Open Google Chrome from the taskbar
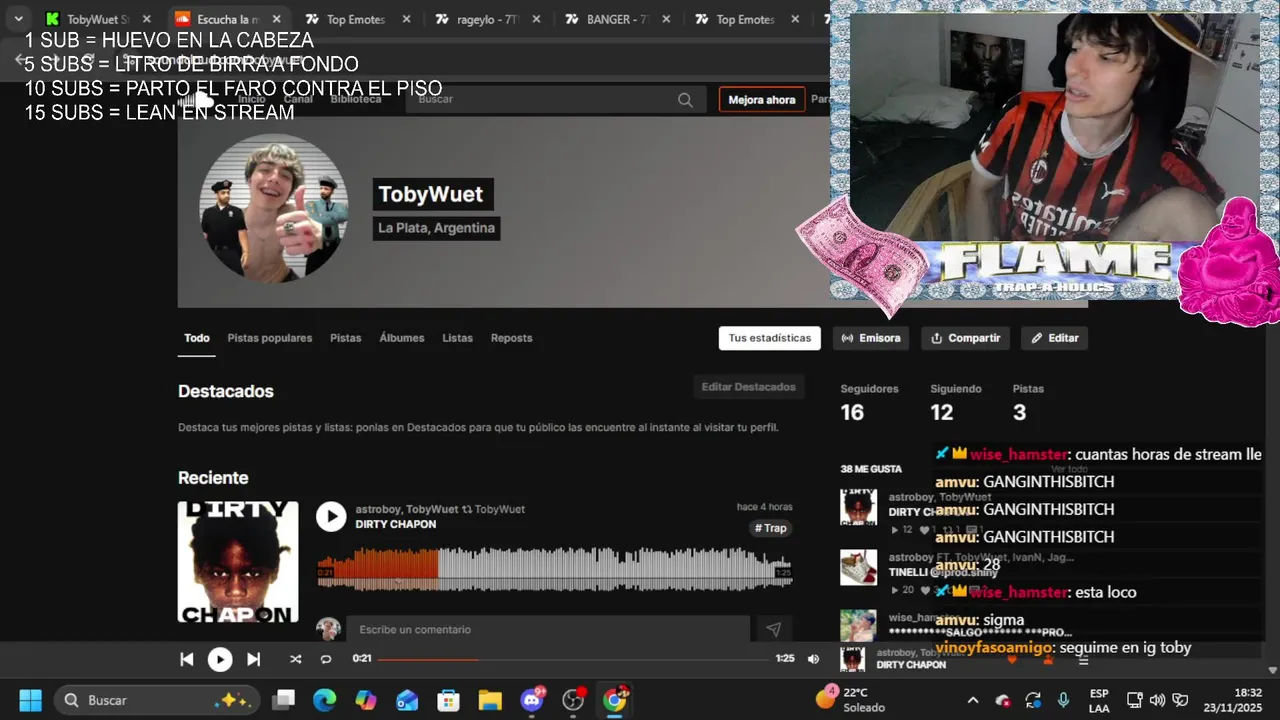Image resolution: width=1280 pixels, height=720 pixels. [x=615, y=700]
